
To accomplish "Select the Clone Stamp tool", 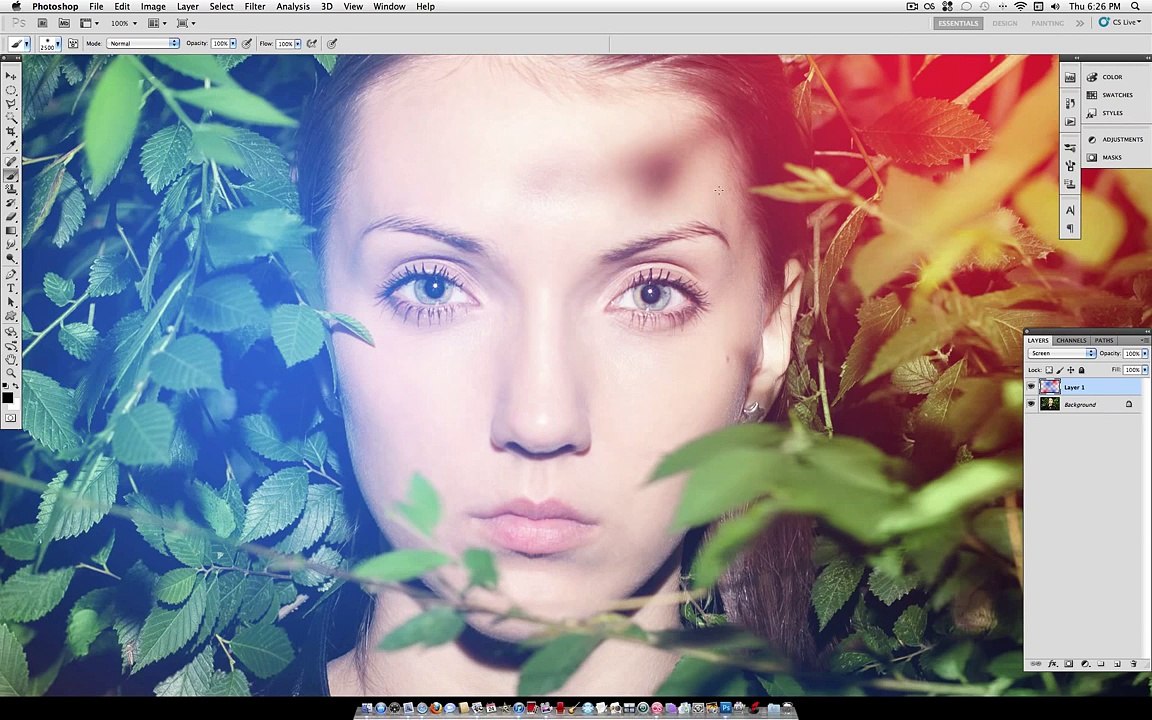I will tap(11, 189).
